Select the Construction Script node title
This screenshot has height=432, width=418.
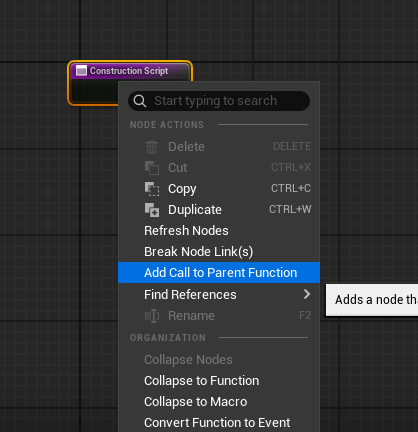coord(129,71)
